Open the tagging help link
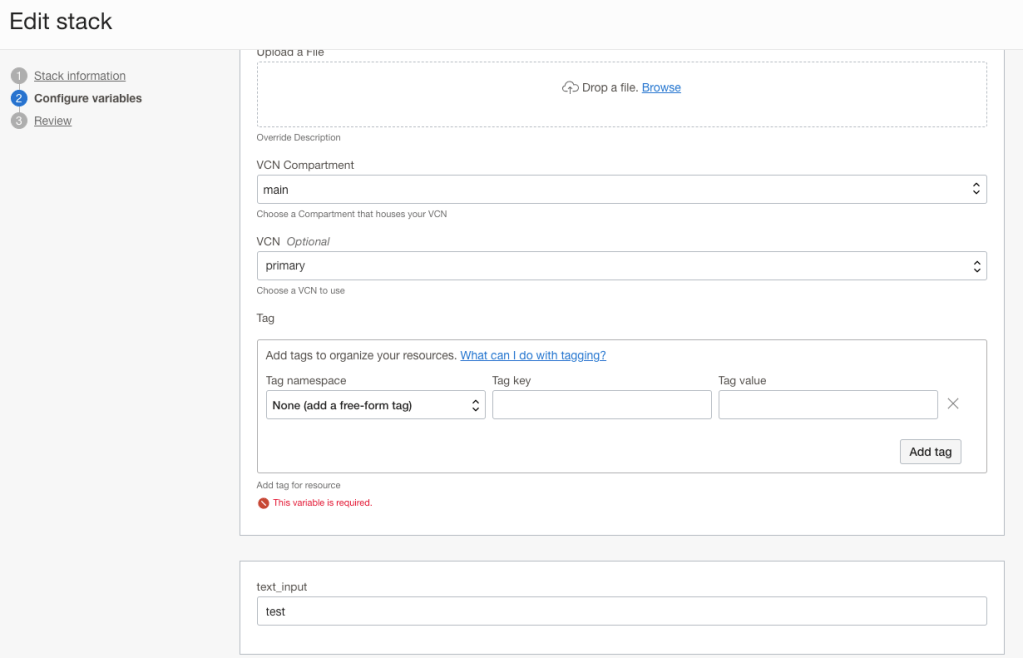 coord(532,354)
